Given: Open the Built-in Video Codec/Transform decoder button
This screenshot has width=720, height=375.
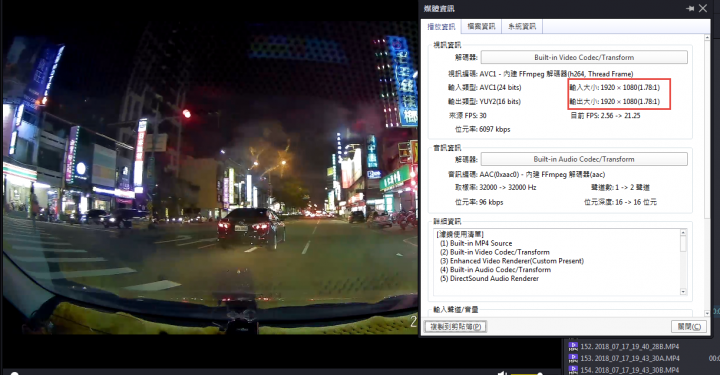Looking at the screenshot, I should pyautogui.click(x=584, y=57).
